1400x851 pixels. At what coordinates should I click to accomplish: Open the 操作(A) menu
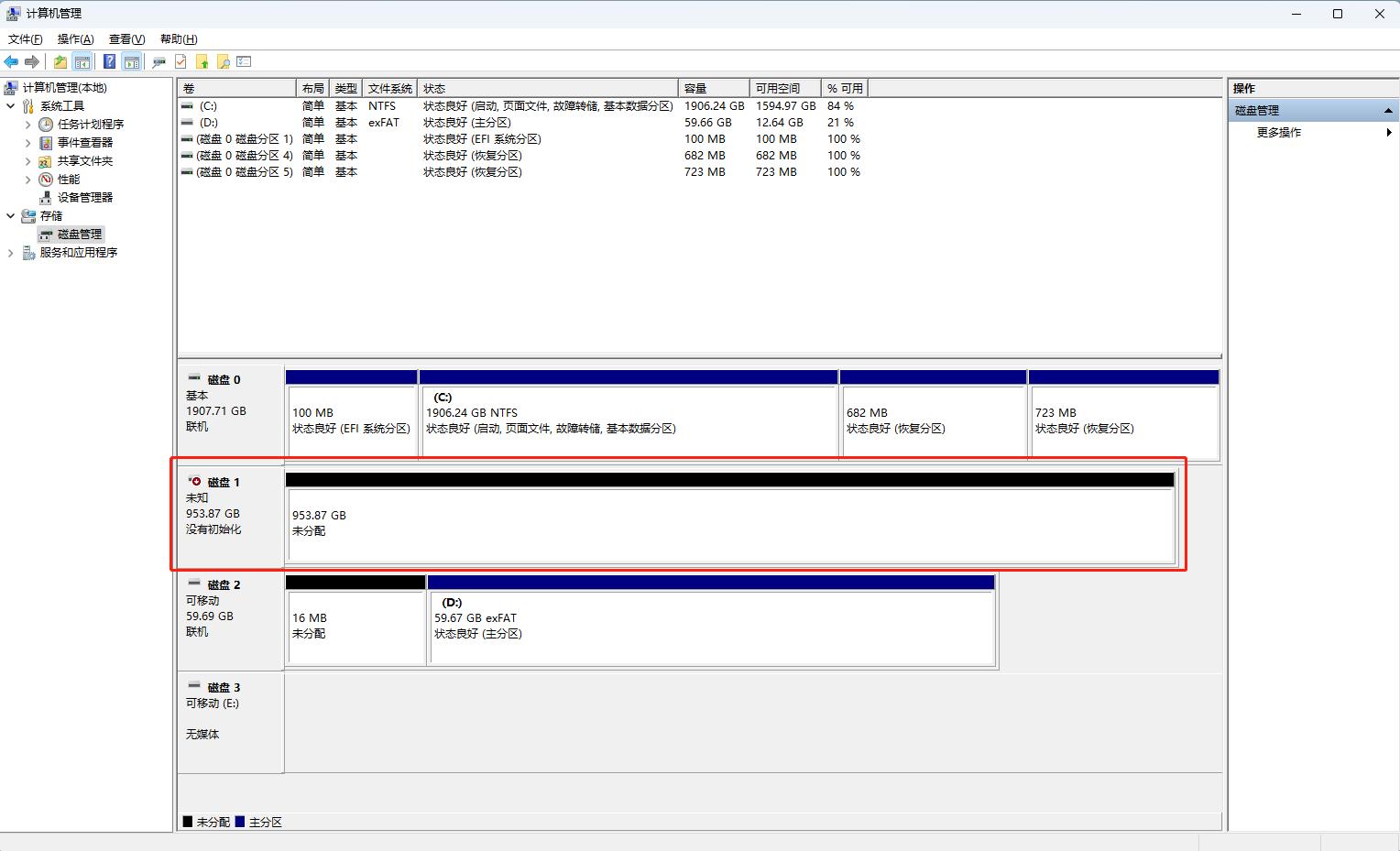pyautogui.click(x=75, y=38)
